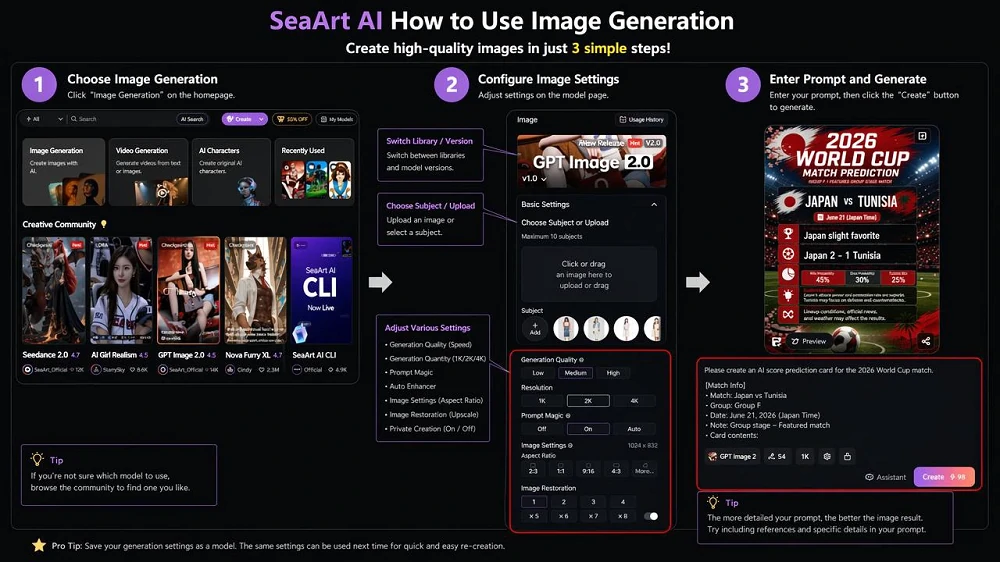Choose 4K resolution
This screenshot has height=562, width=1000.
(x=634, y=401)
